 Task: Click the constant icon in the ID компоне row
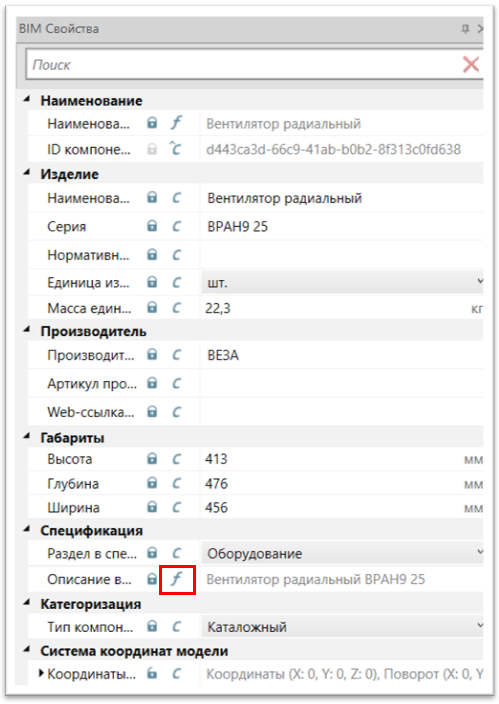[176, 149]
